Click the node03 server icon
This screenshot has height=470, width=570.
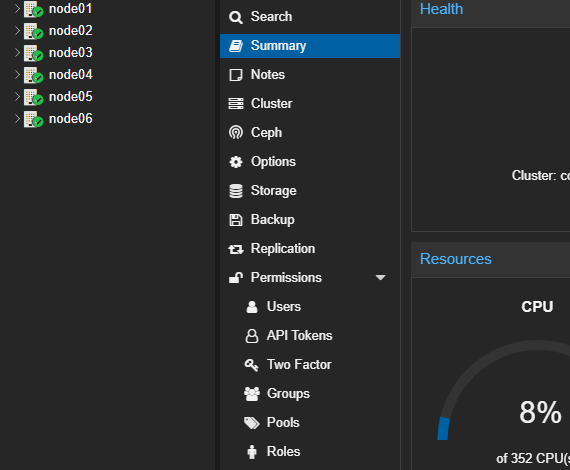click(33, 53)
